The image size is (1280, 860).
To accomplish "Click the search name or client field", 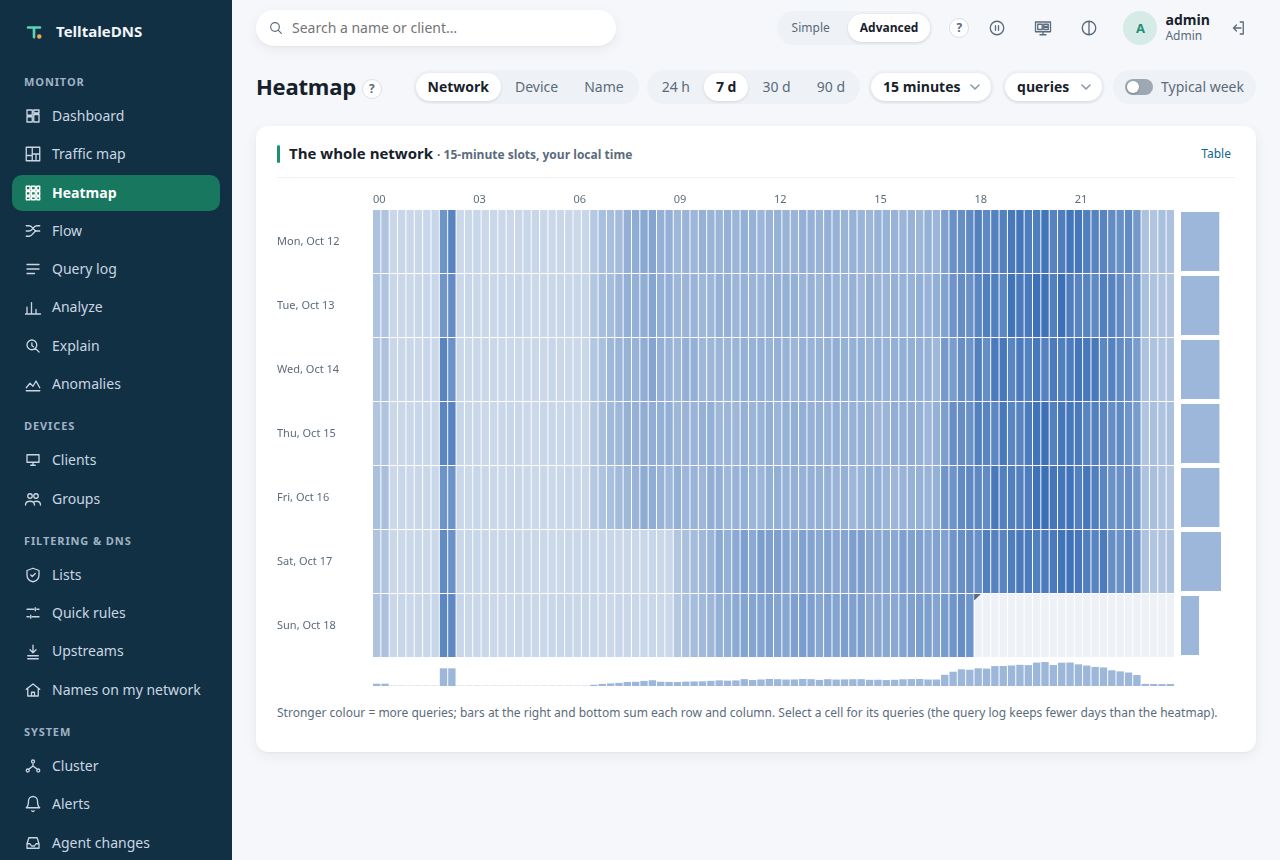I will tap(436, 28).
